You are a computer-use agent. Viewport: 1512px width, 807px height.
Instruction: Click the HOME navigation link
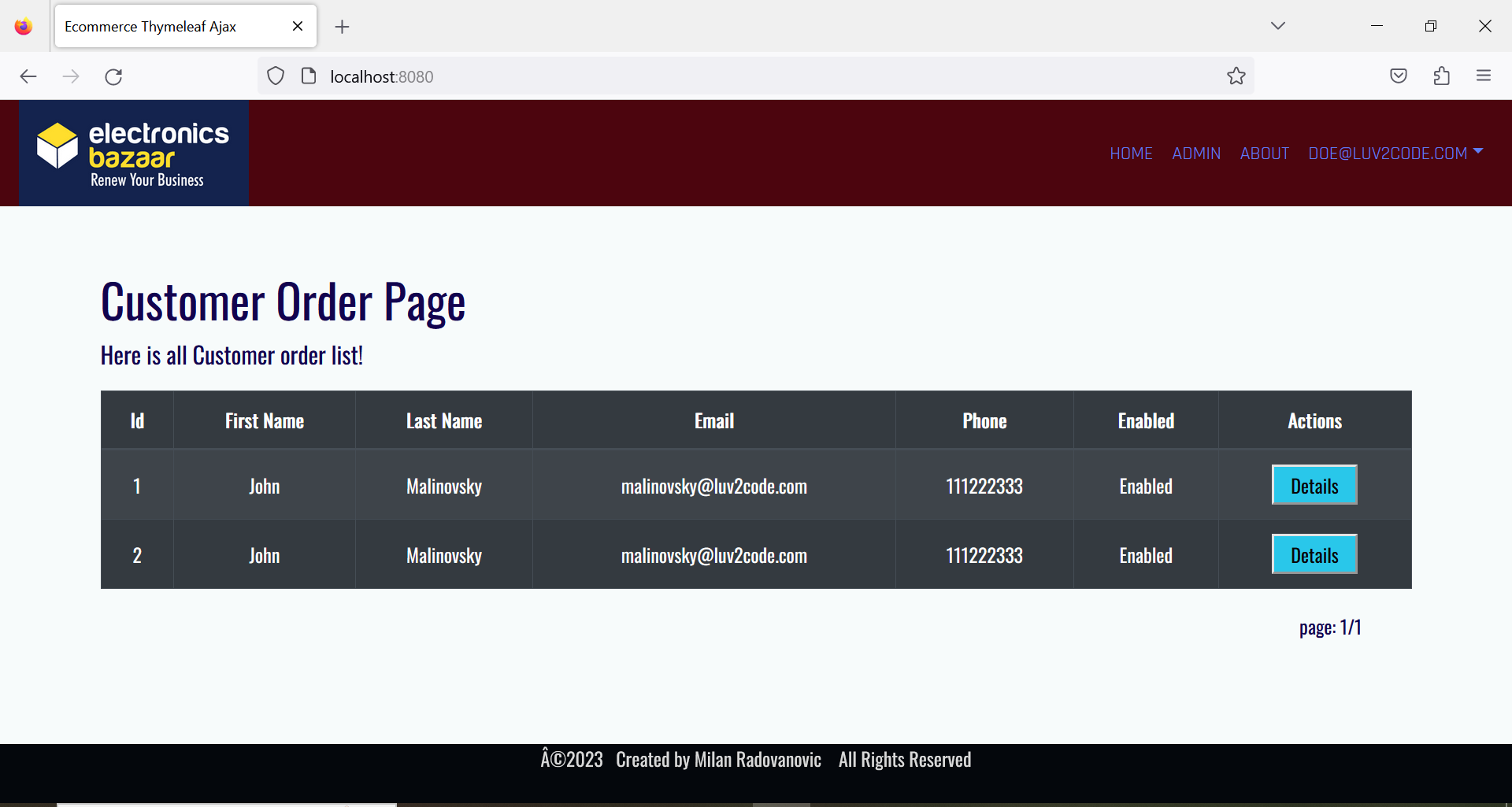pos(1131,153)
